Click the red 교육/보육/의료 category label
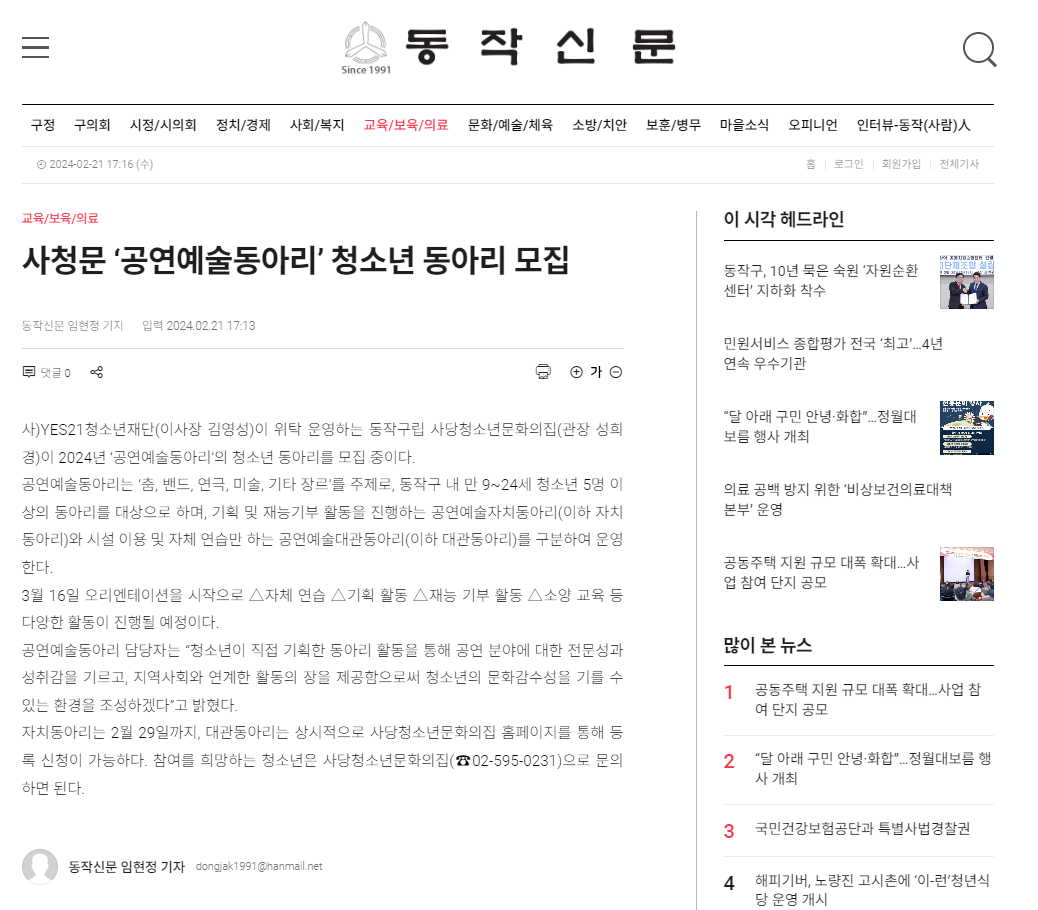The image size is (1038, 910). (60, 218)
